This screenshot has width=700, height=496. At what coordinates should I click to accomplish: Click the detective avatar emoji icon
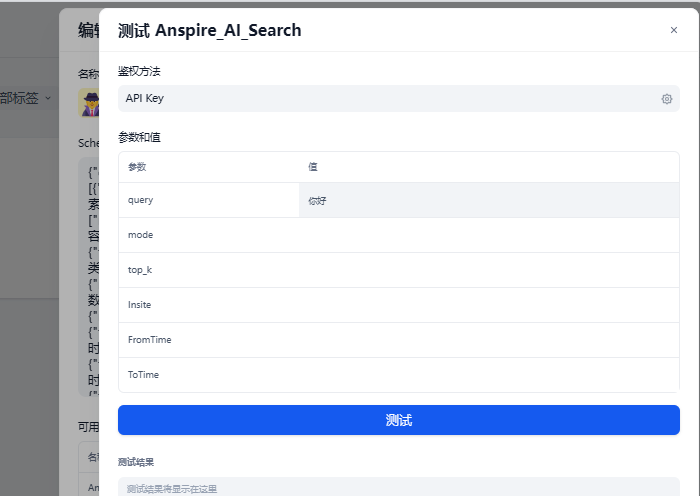(x=89, y=102)
